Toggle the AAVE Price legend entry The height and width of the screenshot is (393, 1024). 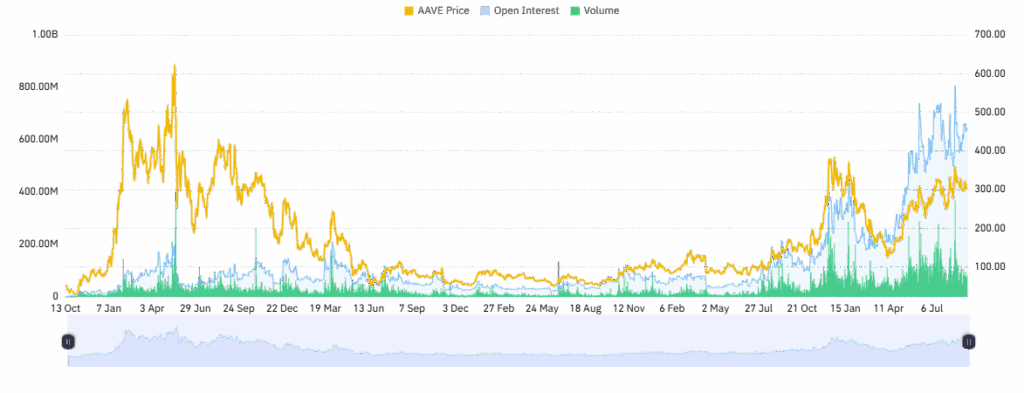click(437, 10)
